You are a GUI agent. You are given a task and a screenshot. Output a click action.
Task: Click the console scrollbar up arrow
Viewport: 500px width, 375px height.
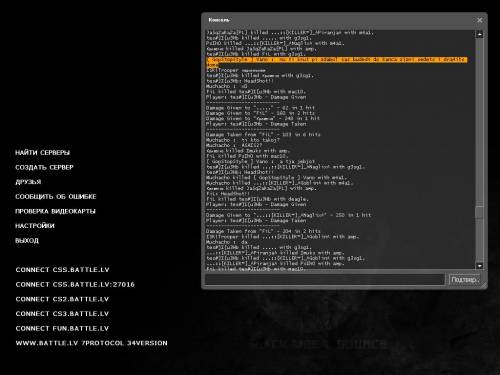479,34
